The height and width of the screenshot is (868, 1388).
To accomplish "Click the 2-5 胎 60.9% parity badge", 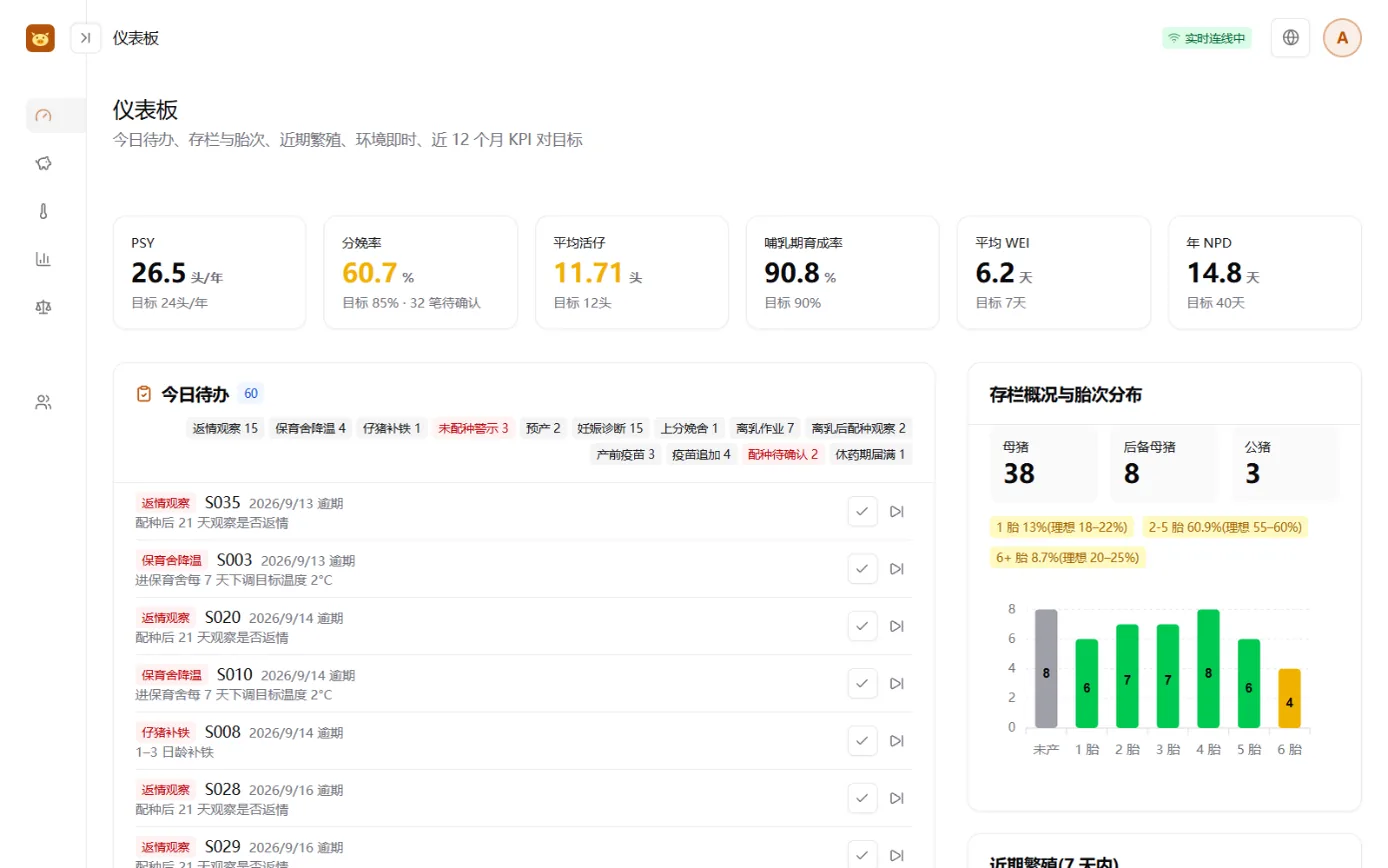I will pos(1224,527).
